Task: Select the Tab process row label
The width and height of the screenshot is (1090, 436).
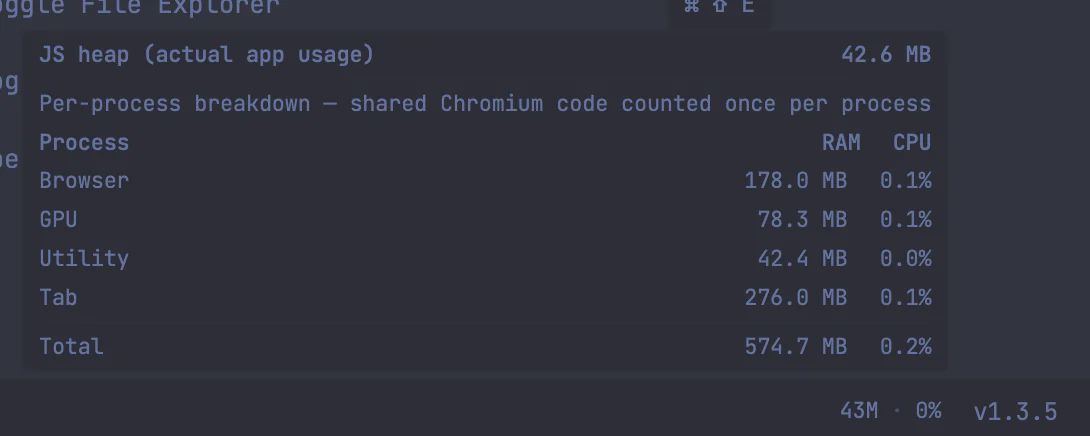Action: click(x=58, y=297)
